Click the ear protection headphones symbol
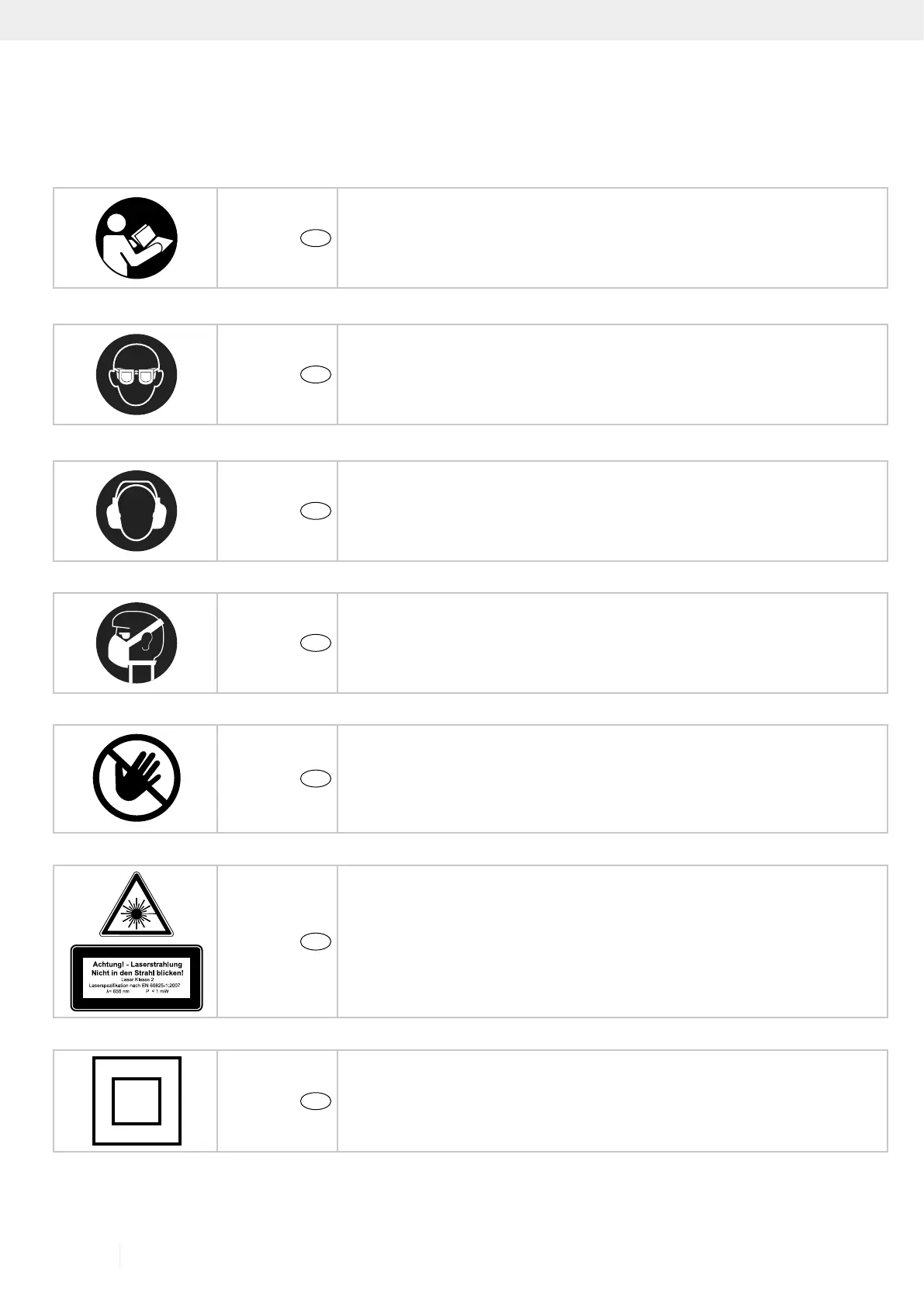 137,511
